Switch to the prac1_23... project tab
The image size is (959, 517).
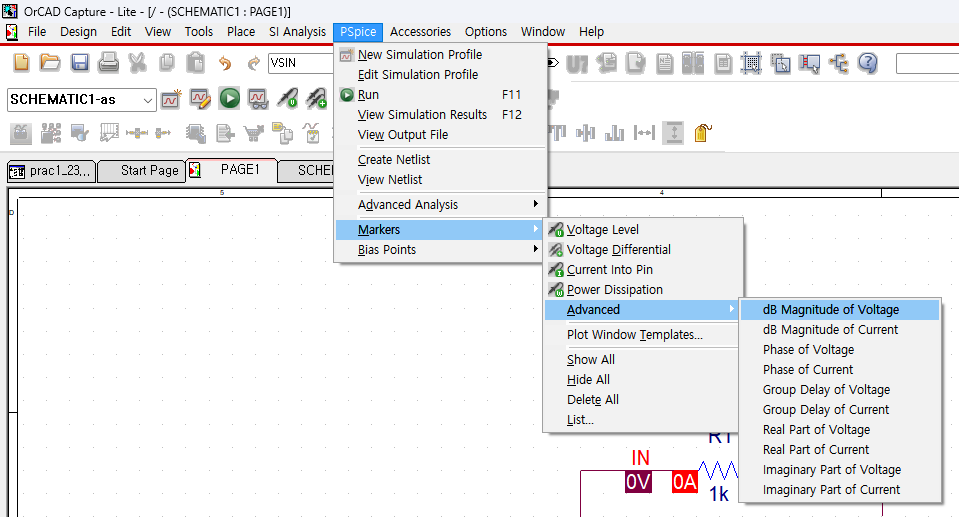(x=51, y=171)
